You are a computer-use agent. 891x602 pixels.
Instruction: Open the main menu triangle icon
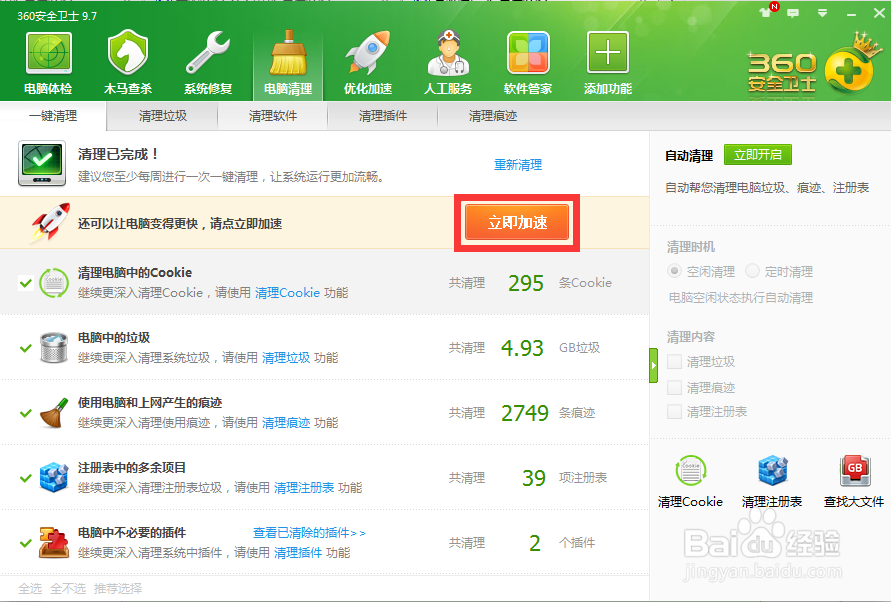pos(822,13)
